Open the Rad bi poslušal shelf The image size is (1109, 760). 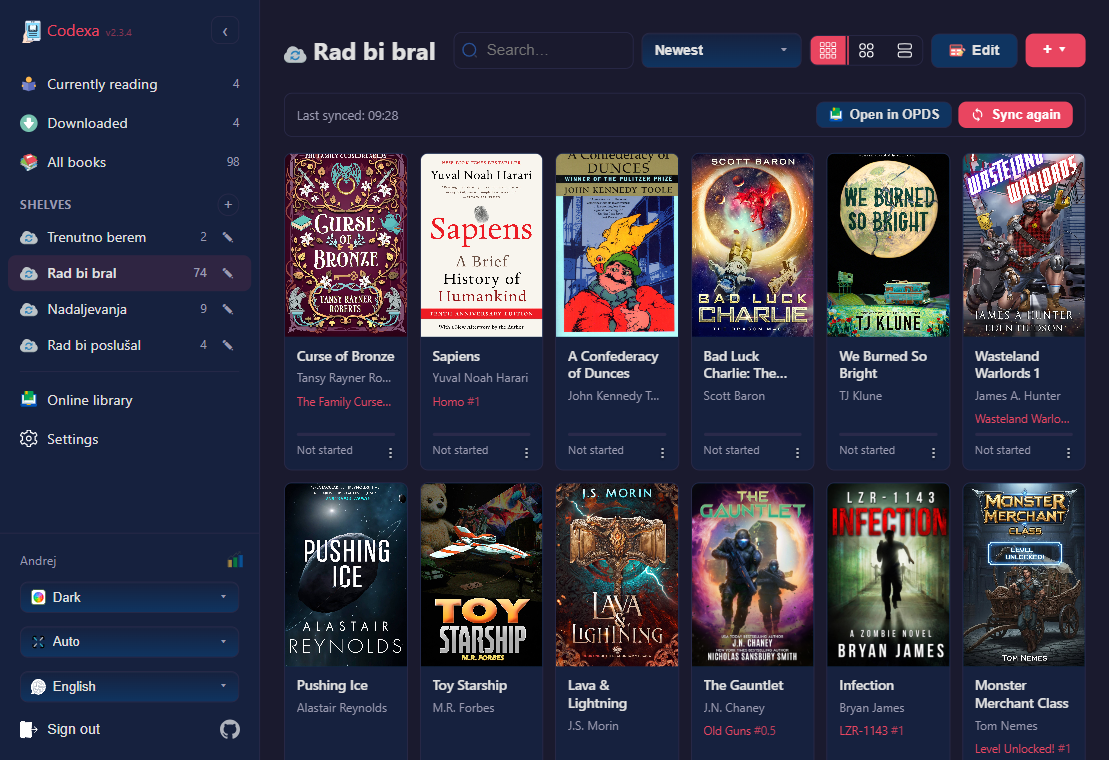tap(129, 345)
